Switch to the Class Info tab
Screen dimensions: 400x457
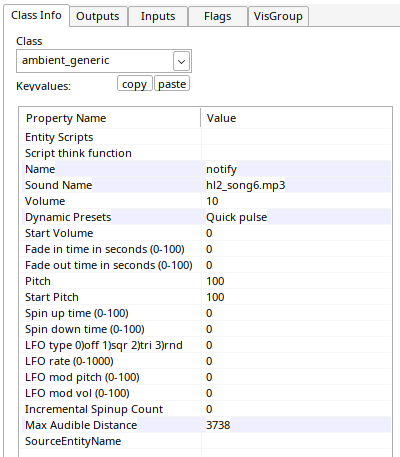(x=36, y=15)
